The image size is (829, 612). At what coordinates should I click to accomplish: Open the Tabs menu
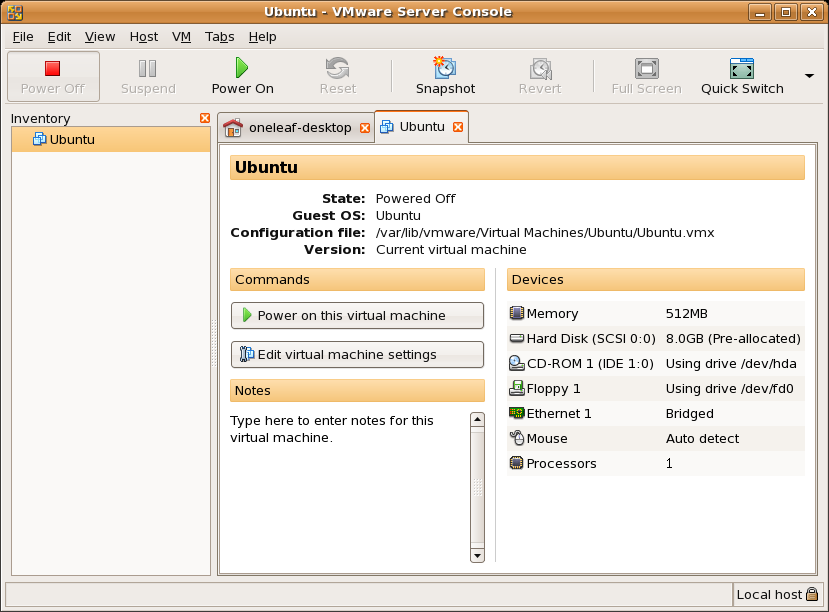[219, 37]
